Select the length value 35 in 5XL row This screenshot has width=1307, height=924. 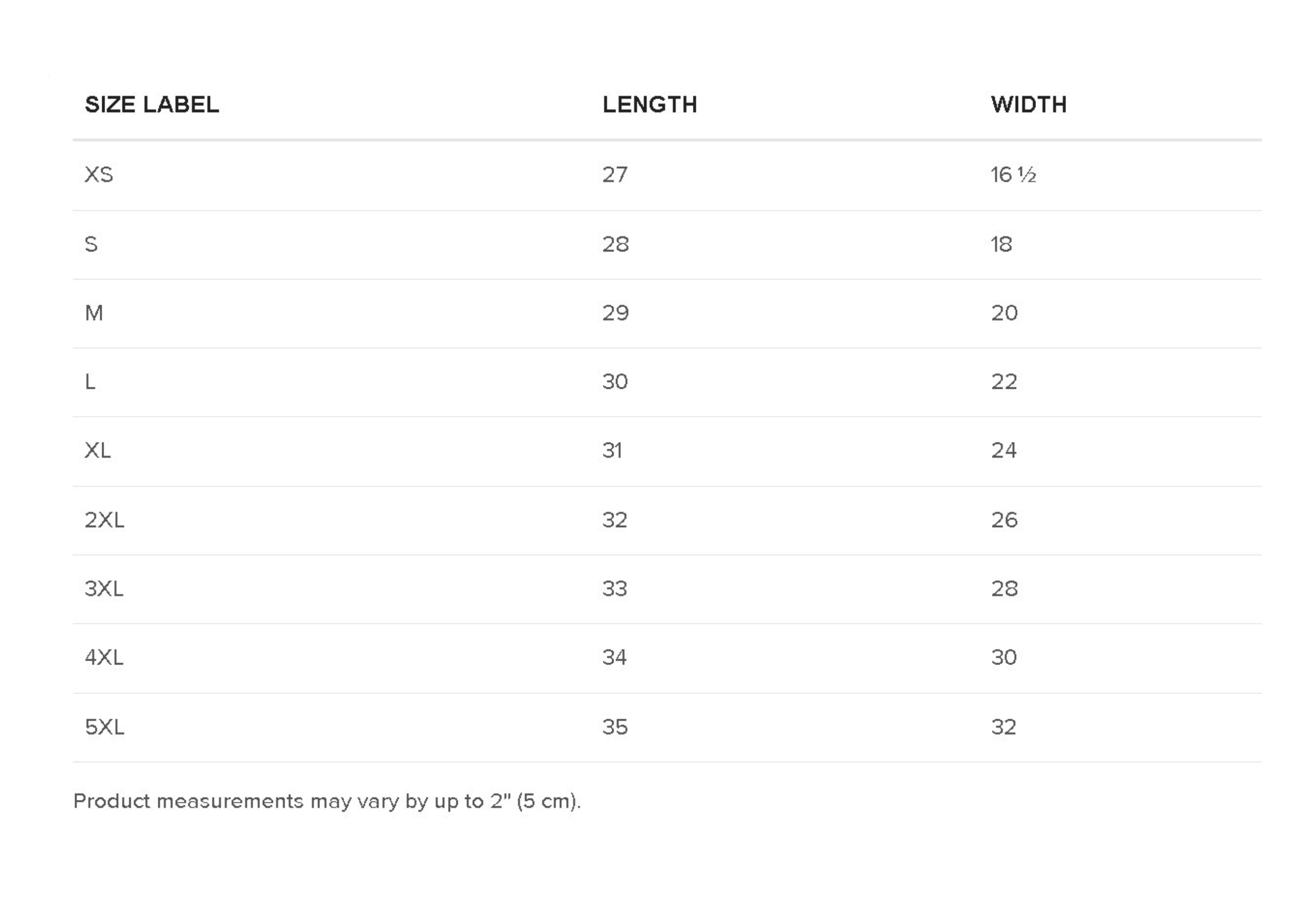[x=615, y=728]
